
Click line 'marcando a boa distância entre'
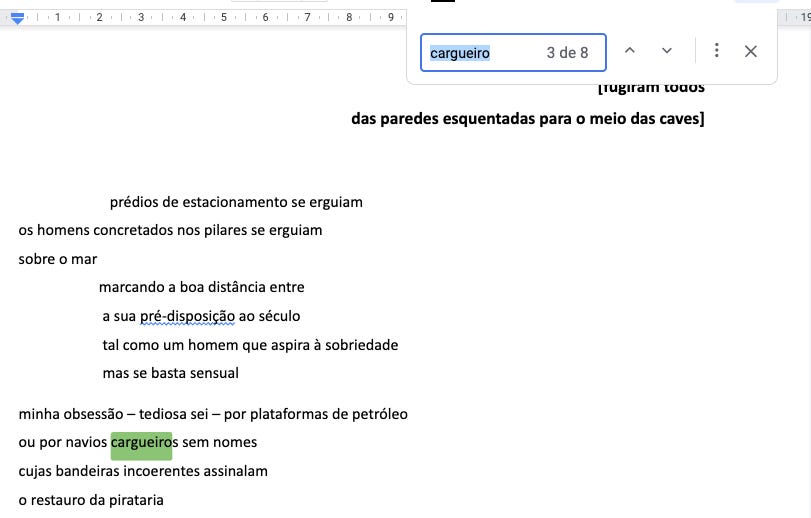click(x=202, y=287)
